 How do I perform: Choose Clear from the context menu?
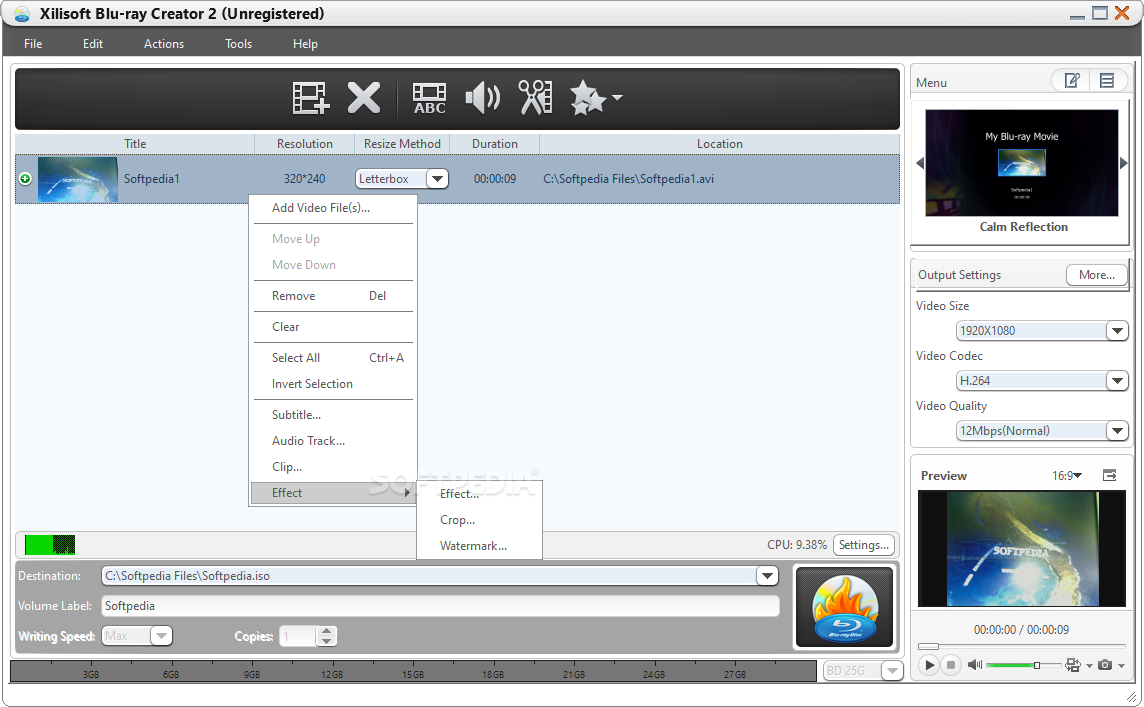point(333,327)
